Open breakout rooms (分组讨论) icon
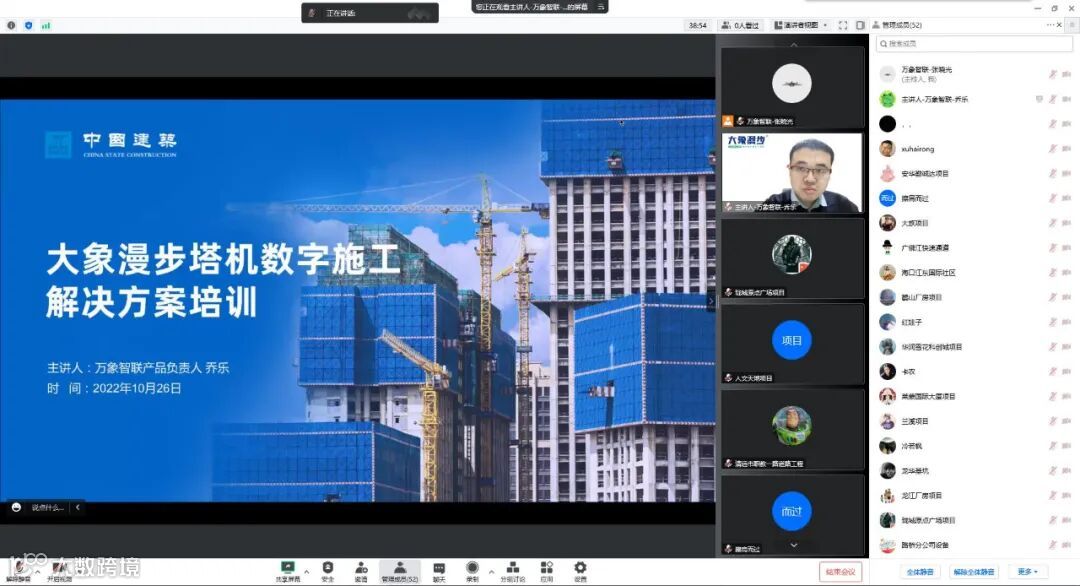 [x=512, y=571]
